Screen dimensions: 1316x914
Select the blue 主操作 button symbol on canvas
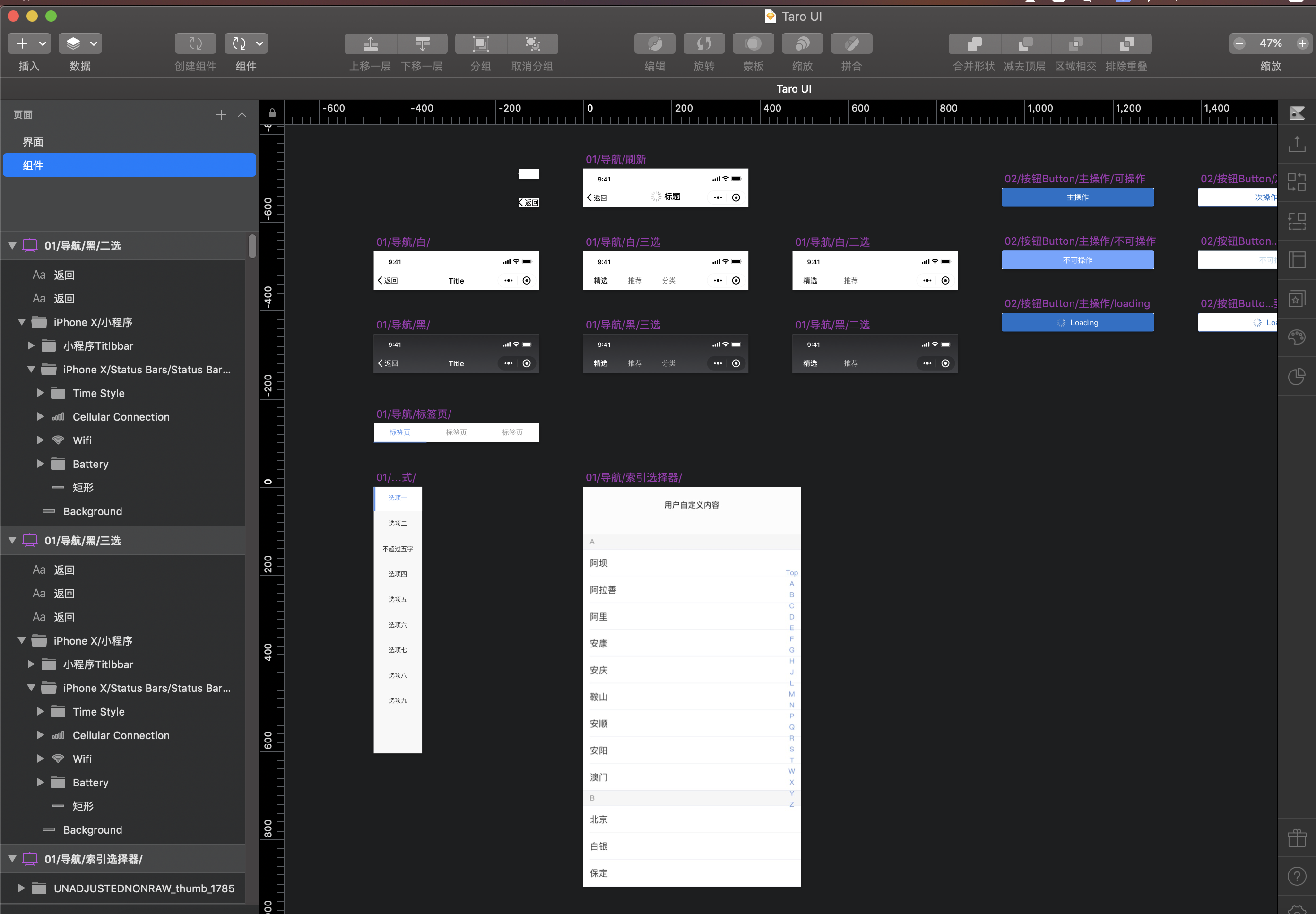click(1077, 198)
